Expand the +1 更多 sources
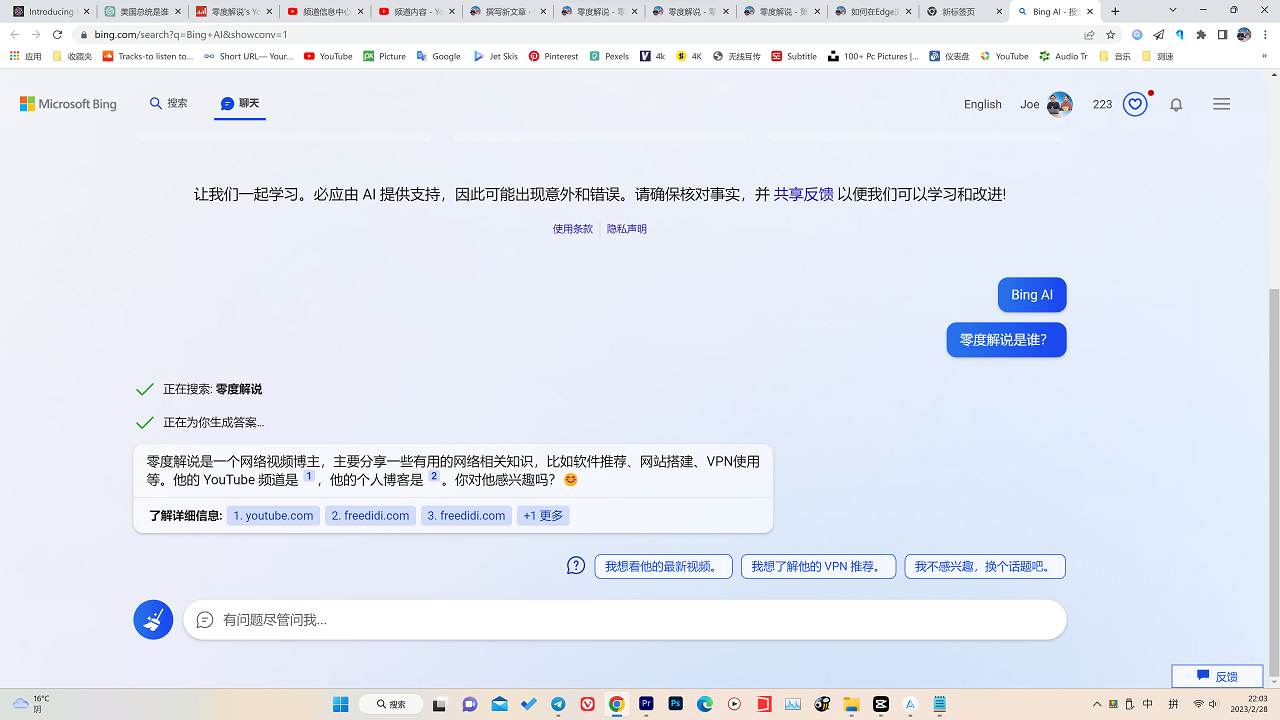 [x=543, y=516]
